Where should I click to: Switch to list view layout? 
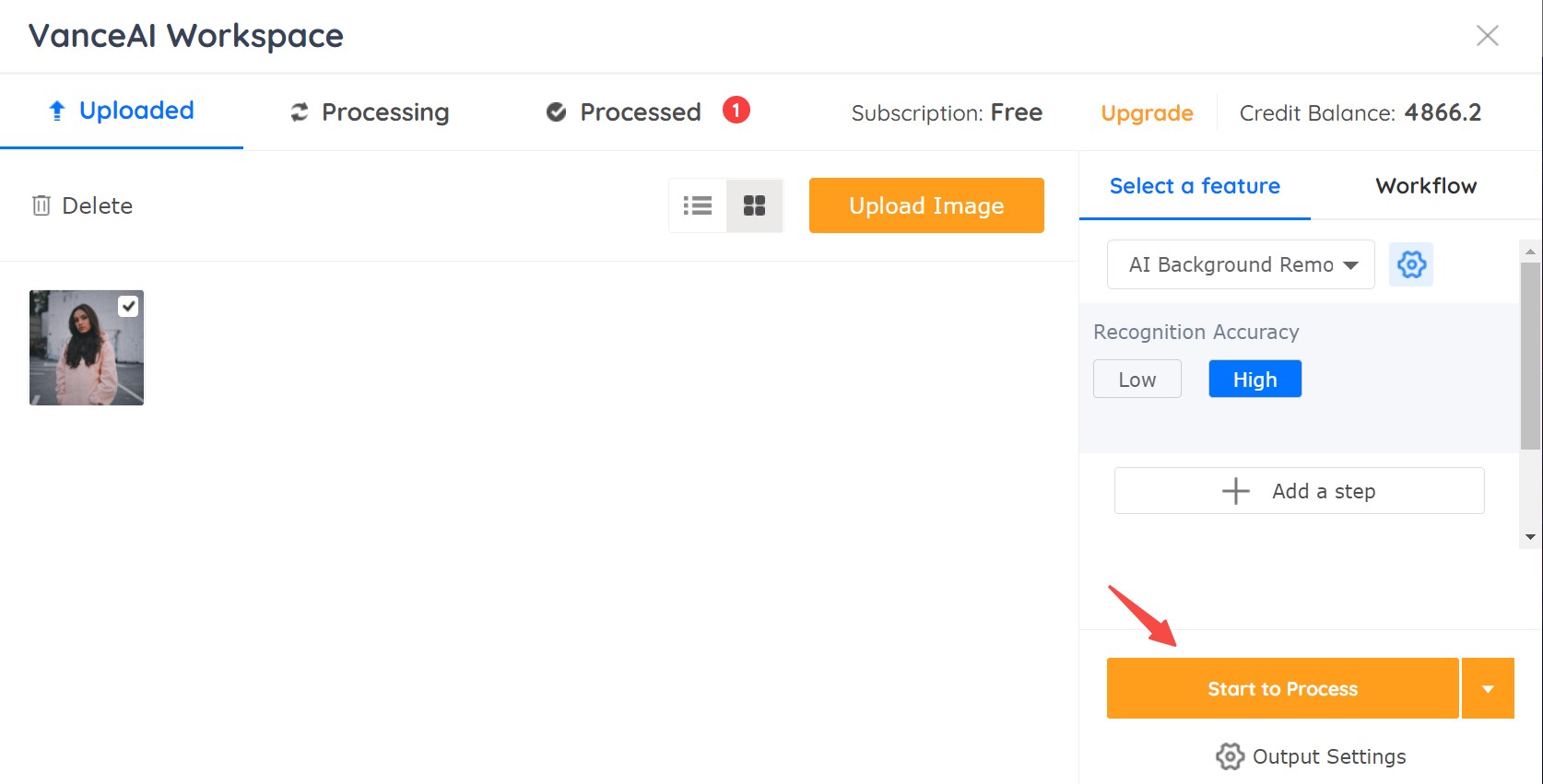click(698, 205)
